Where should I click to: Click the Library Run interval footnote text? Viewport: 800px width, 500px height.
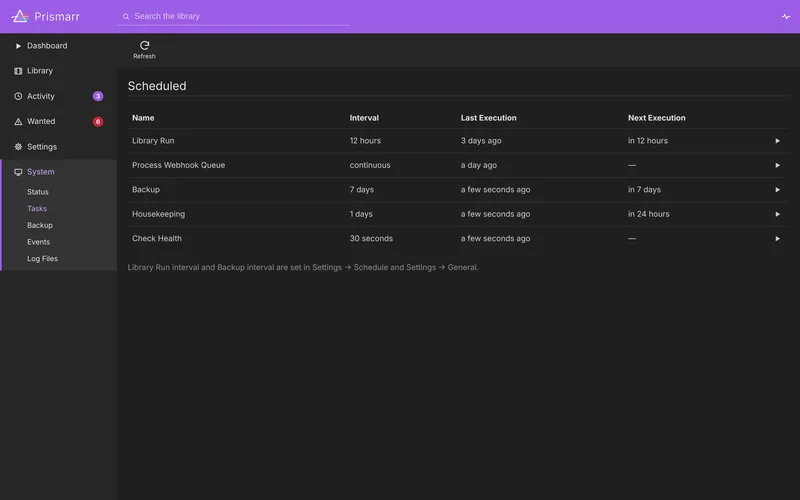(303, 267)
